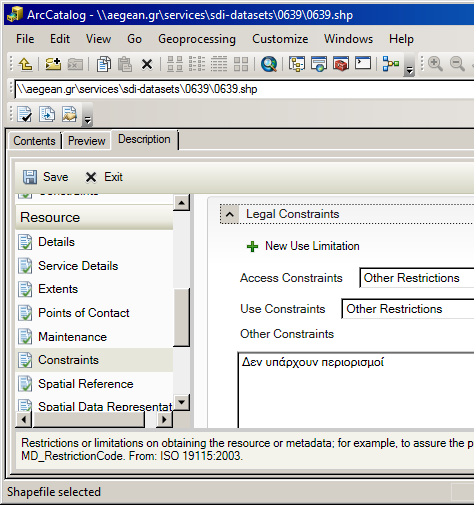
Task: Click the location path input field
Action: click(x=245, y=89)
